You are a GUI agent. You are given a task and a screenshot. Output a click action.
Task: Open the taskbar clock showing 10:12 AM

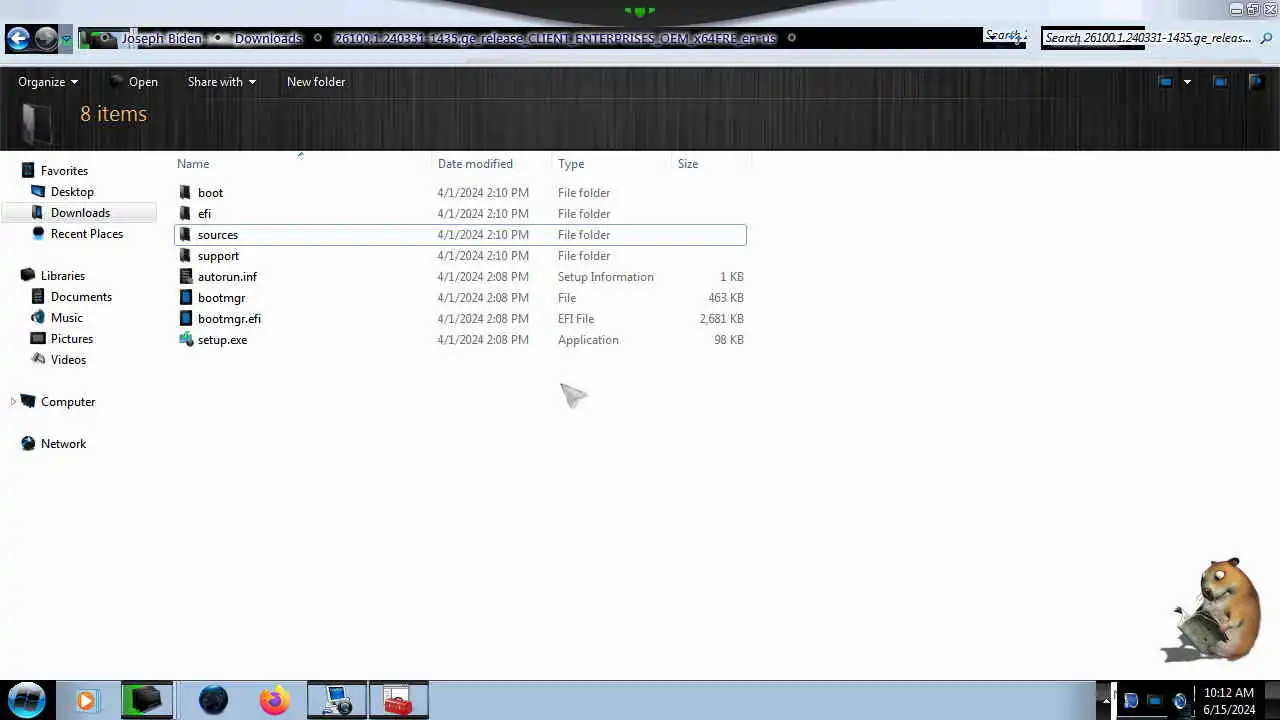[1229, 701]
